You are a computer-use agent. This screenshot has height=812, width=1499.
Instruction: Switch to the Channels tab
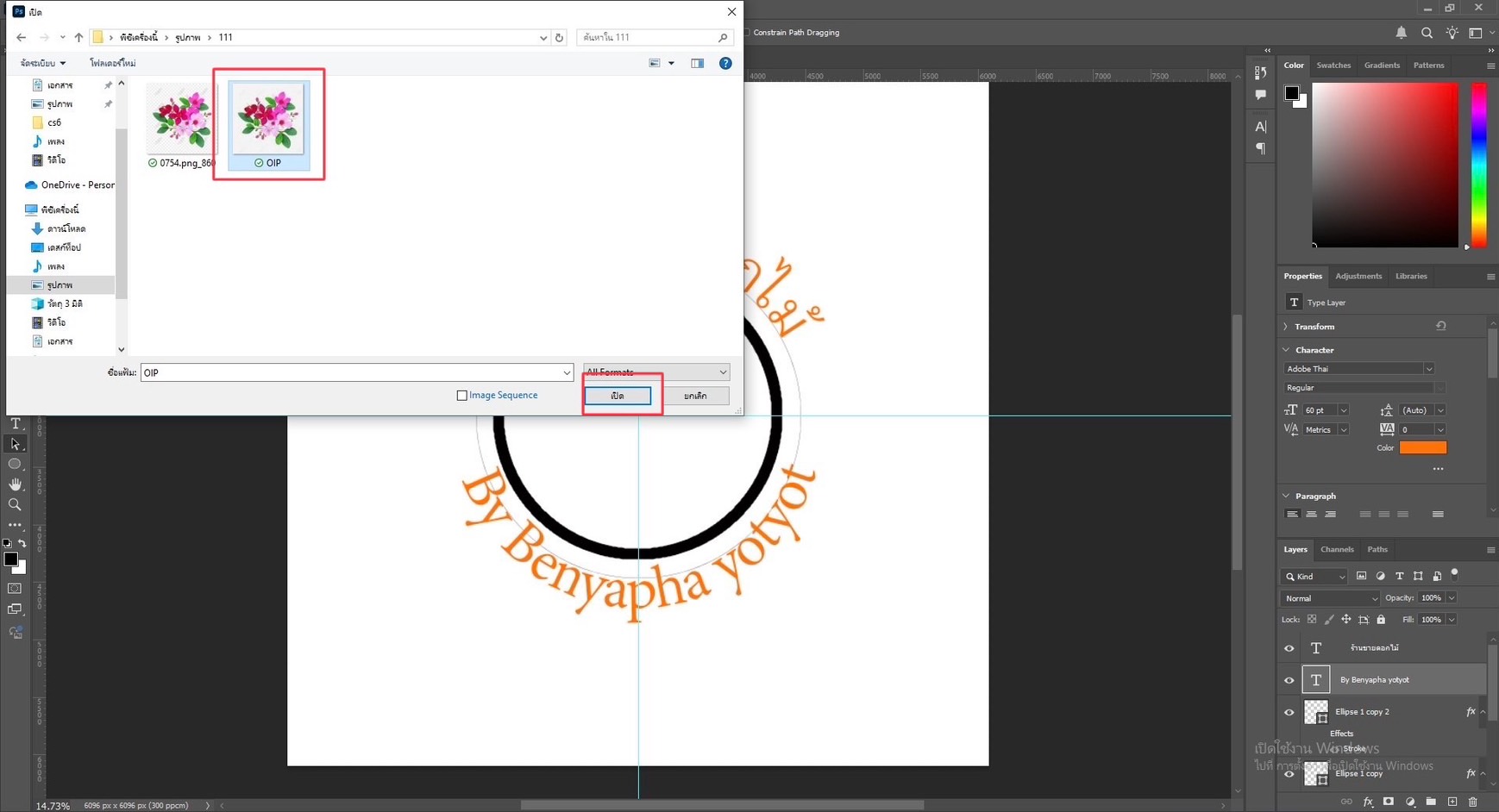pos(1337,549)
